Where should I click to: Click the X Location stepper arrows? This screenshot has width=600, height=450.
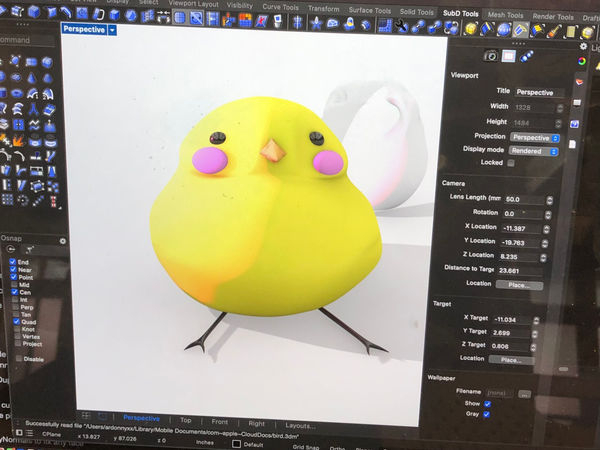(x=546, y=229)
